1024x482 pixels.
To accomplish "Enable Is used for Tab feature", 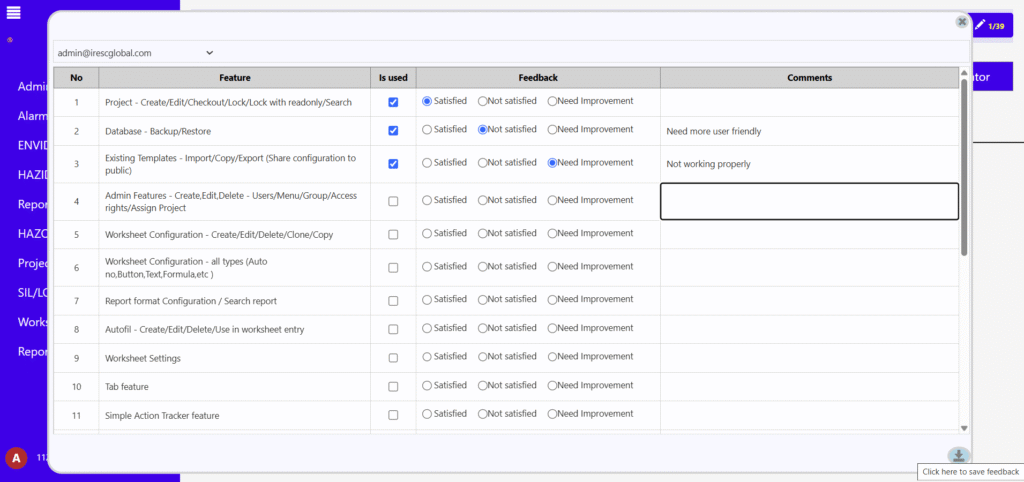I will click(x=393, y=386).
